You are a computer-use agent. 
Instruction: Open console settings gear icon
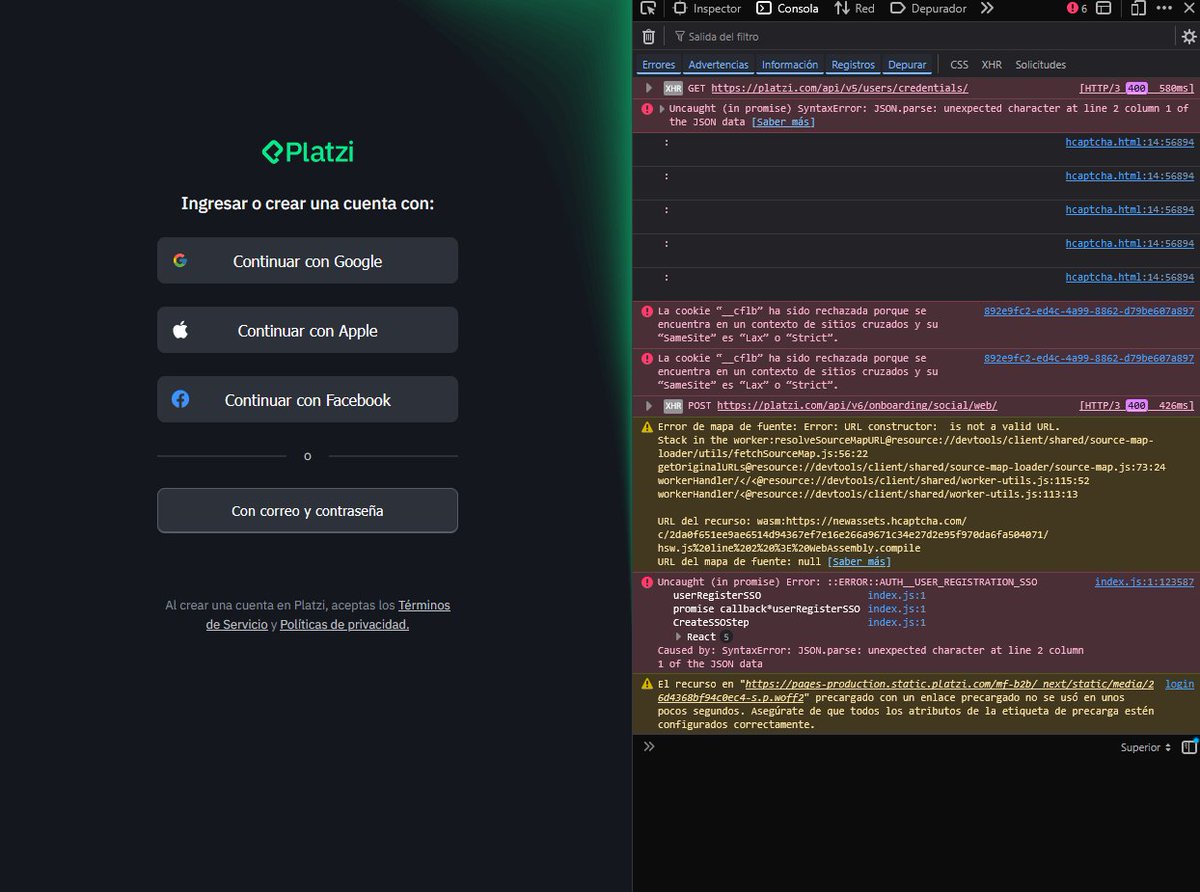tap(1188, 36)
